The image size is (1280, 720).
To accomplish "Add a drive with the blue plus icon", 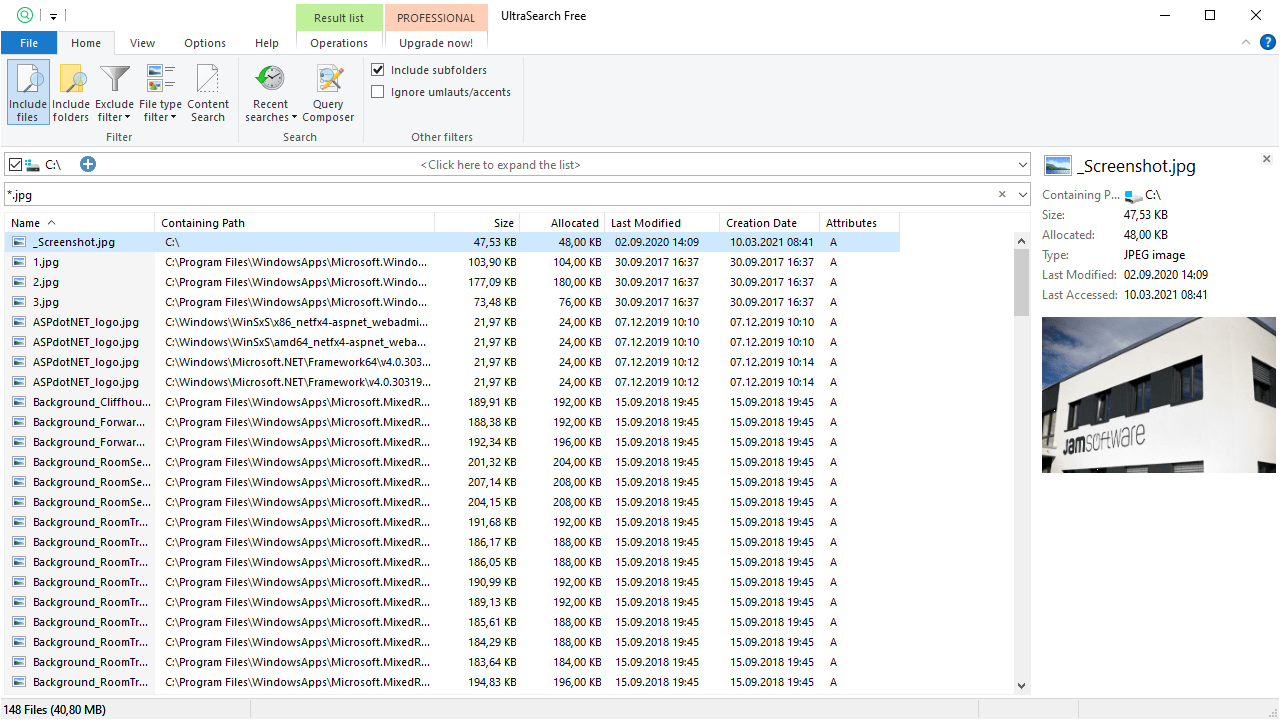I will pyautogui.click(x=88, y=164).
